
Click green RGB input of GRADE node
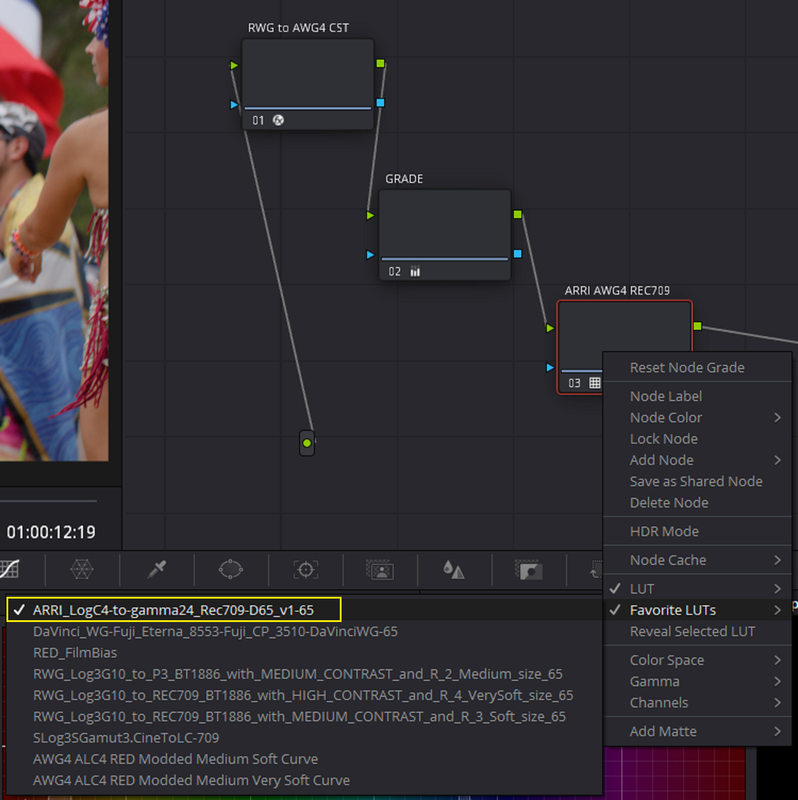pos(370,215)
